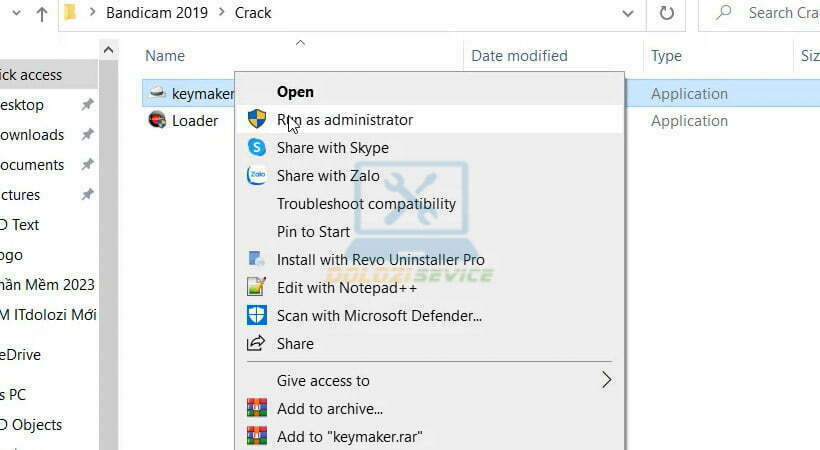Click the Loader application file icon
Image resolution: width=820 pixels, height=450 pixels.
pyautogui.click(x=157, y=121)
